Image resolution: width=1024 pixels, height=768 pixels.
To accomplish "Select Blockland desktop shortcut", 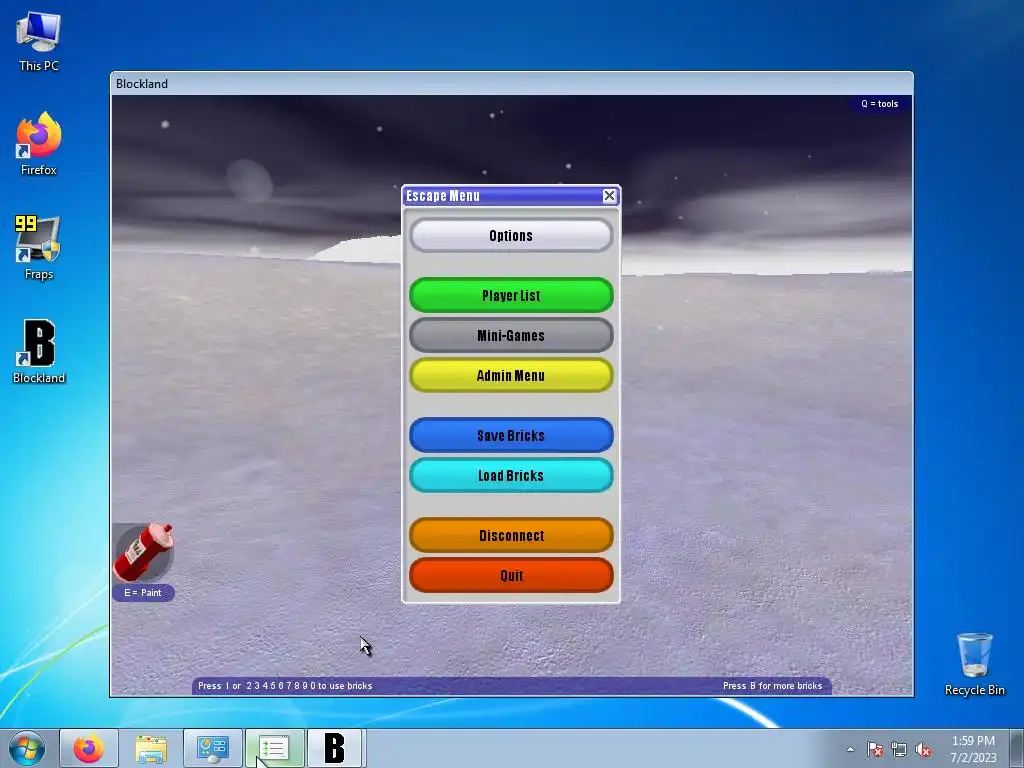I will [39, 351].
